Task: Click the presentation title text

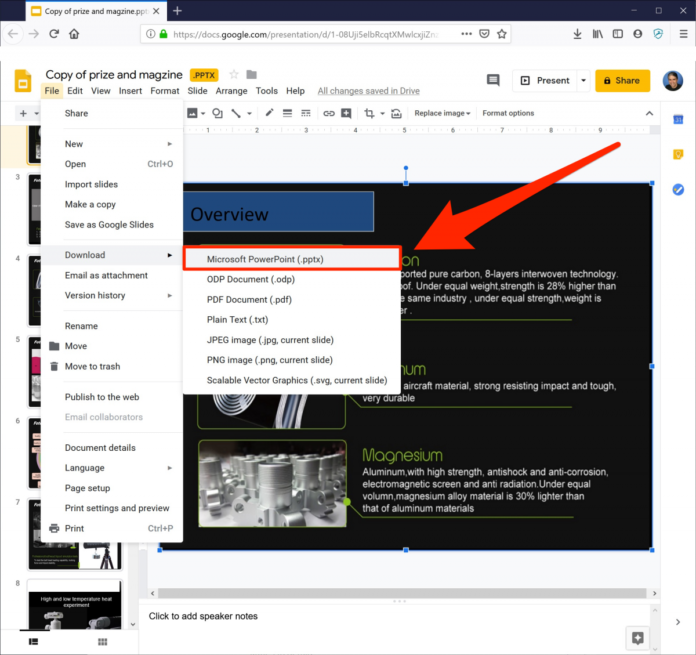Action: click(x=114, y=75)
